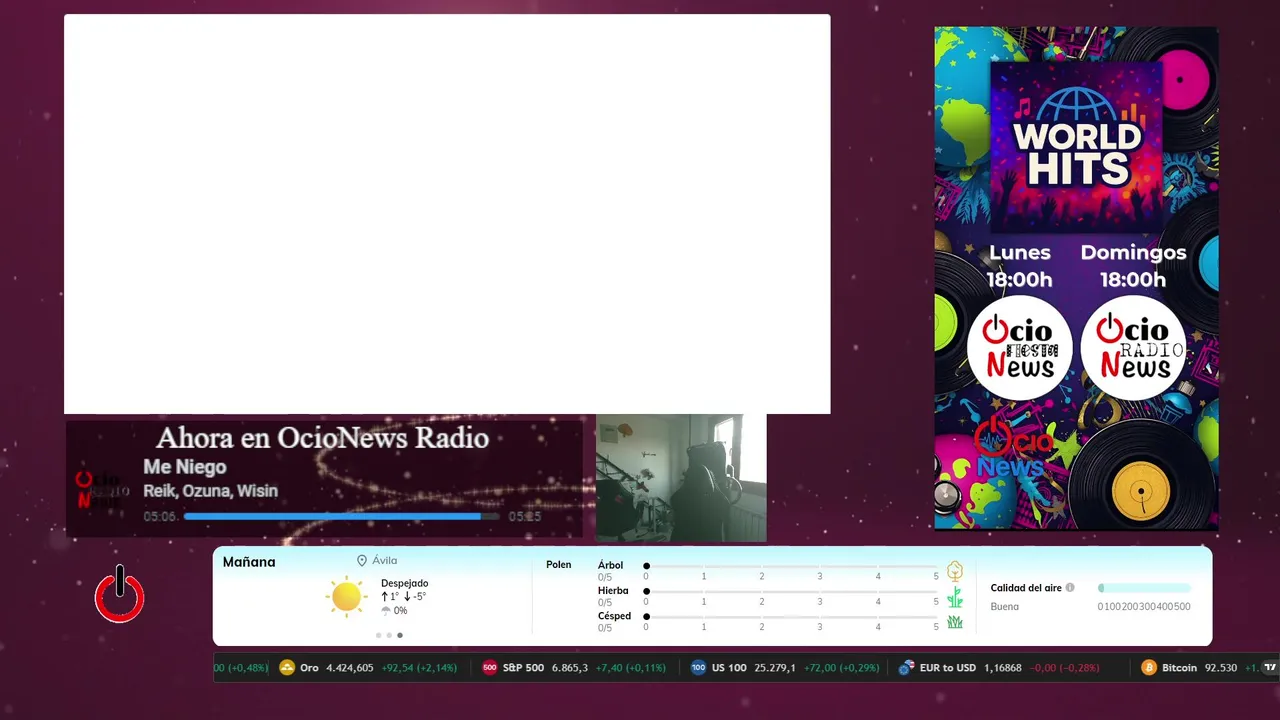This screenshot has width=1280, height=720.
Task: Click the Bitcoin orange ticker icon
Action: click(1149, 668)
